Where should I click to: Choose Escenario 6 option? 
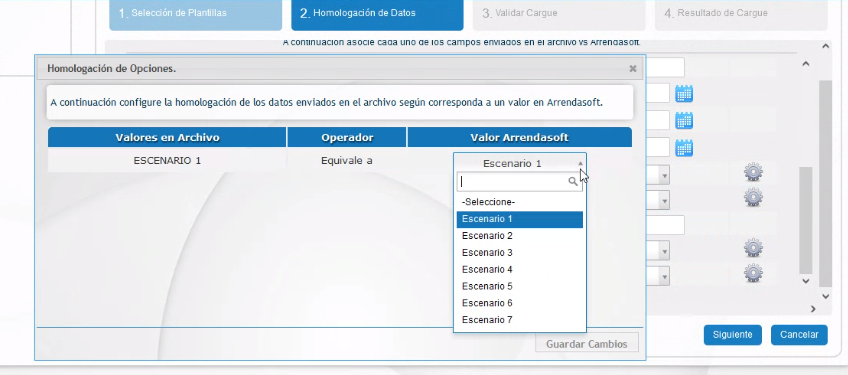(x=520, y=303)
